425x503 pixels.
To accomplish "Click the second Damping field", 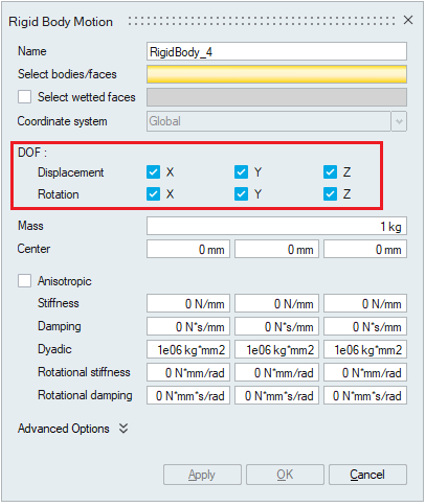I will click(276, 326).
